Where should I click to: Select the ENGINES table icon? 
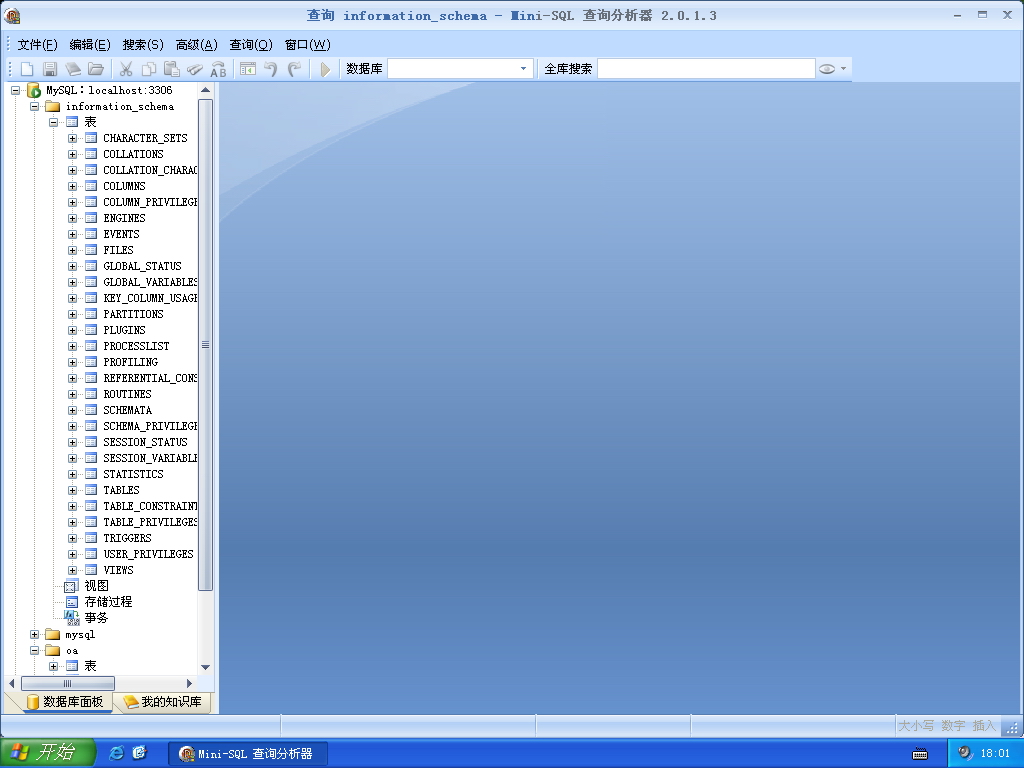tap(91, 218)
